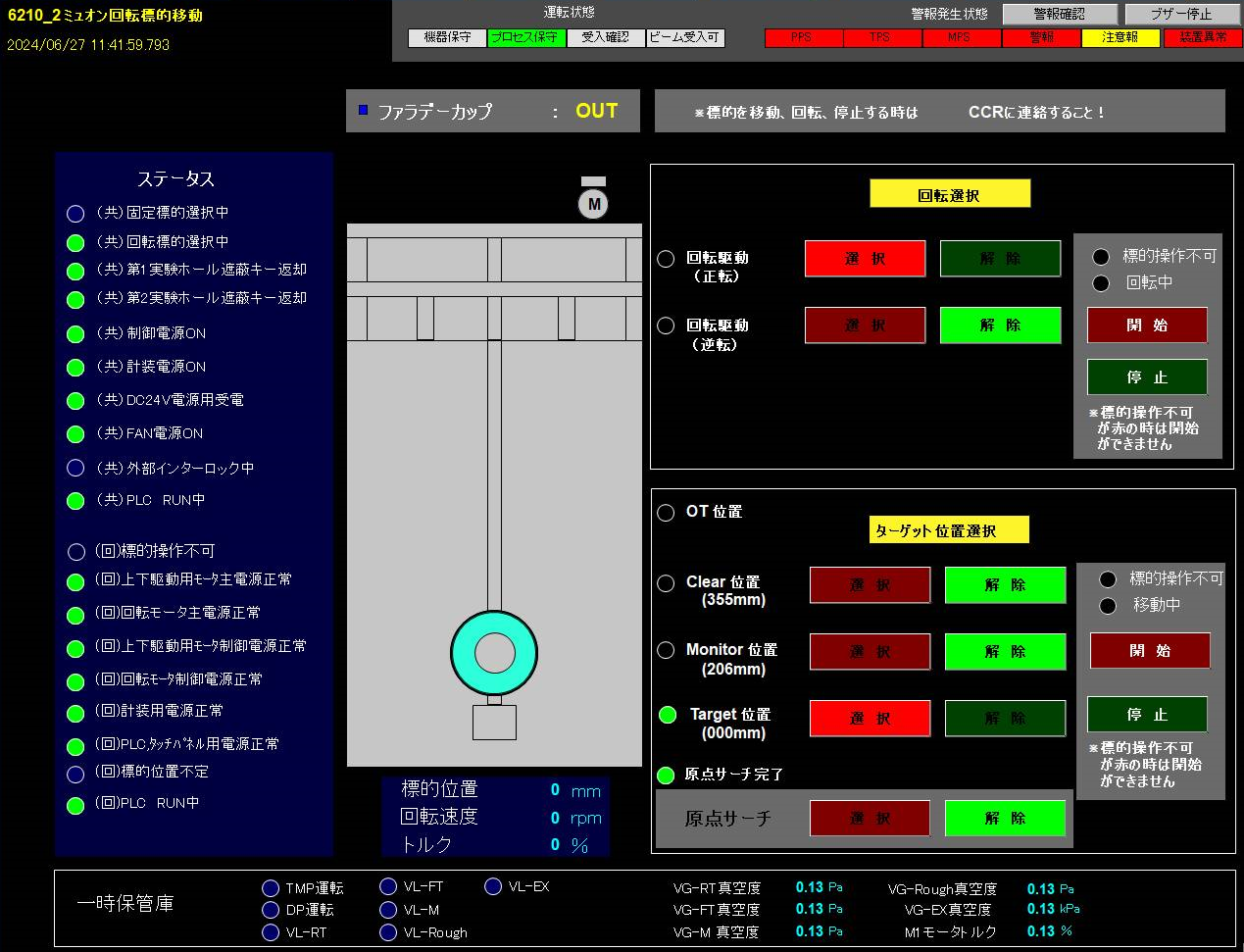This screenshot has width=1244, height=952.
Task: Click the turquoise rotating target ring
Action: coord(494,653)
